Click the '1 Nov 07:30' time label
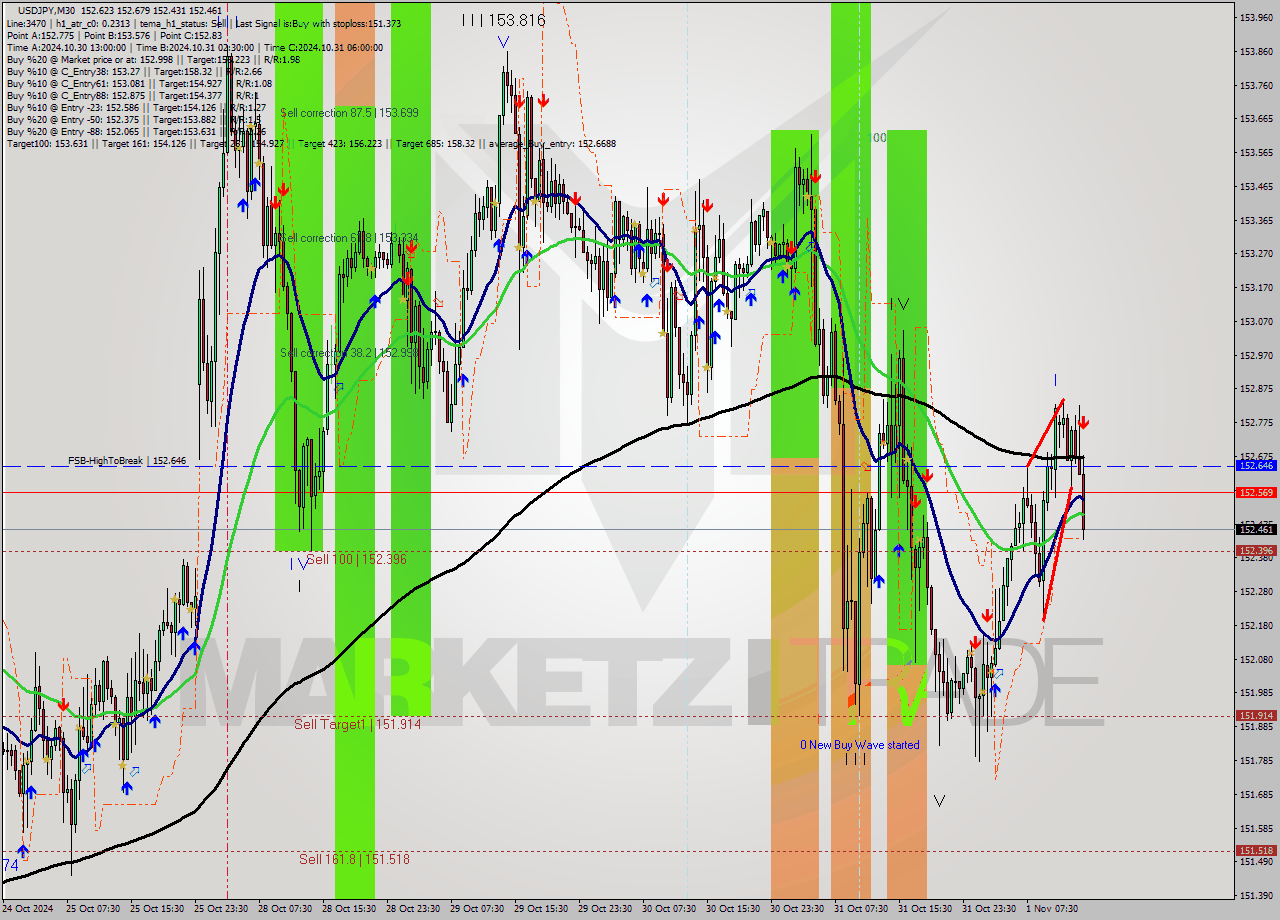 point(1051,909)
